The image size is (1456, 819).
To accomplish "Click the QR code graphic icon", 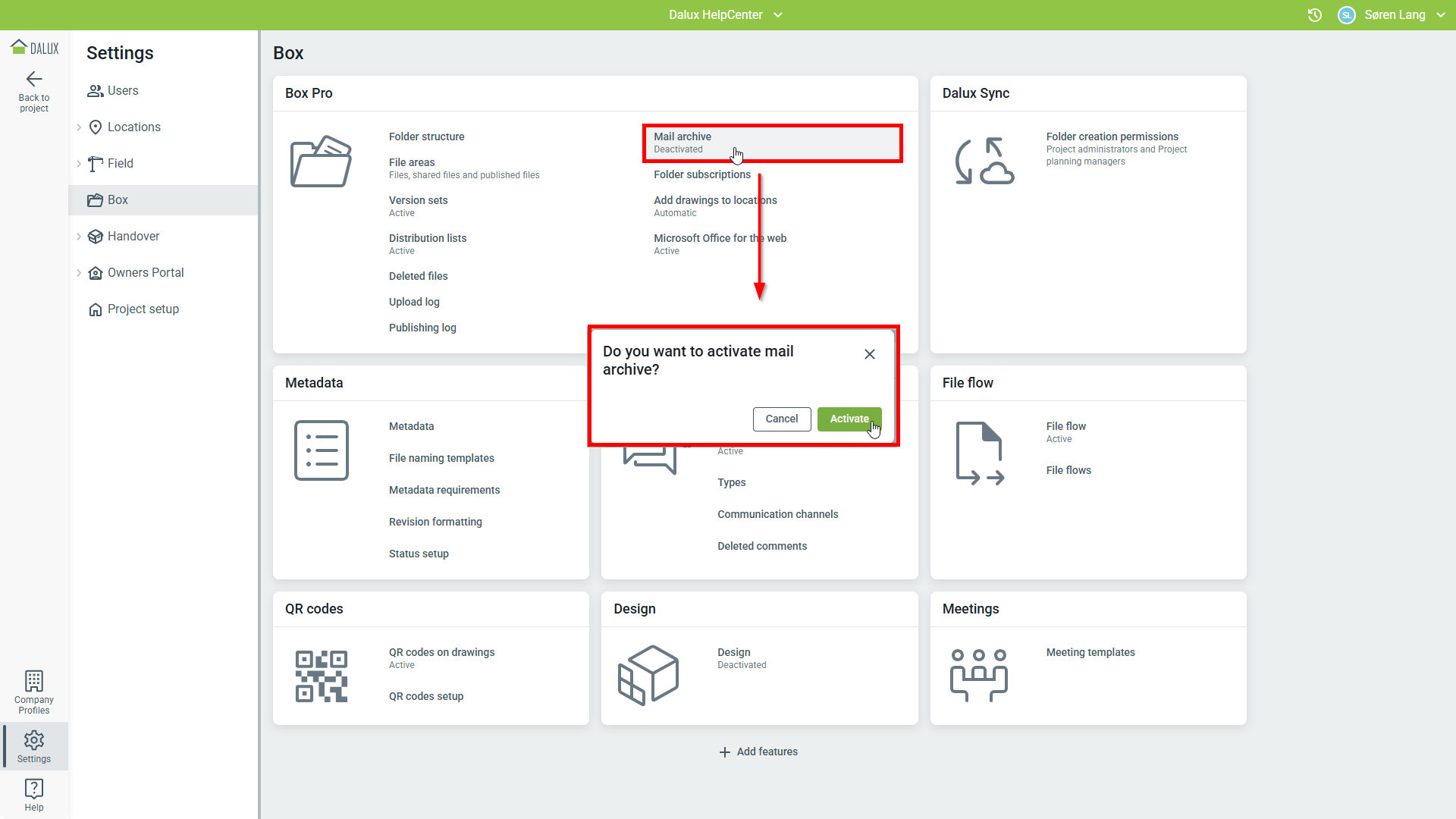I will click(321, 676).
